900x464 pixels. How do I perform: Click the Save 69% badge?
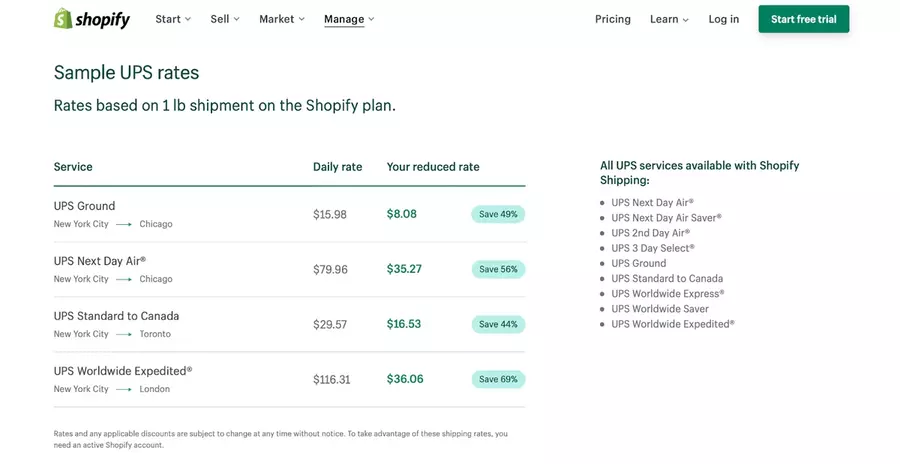pyautogui.click(x=498, y=380)
